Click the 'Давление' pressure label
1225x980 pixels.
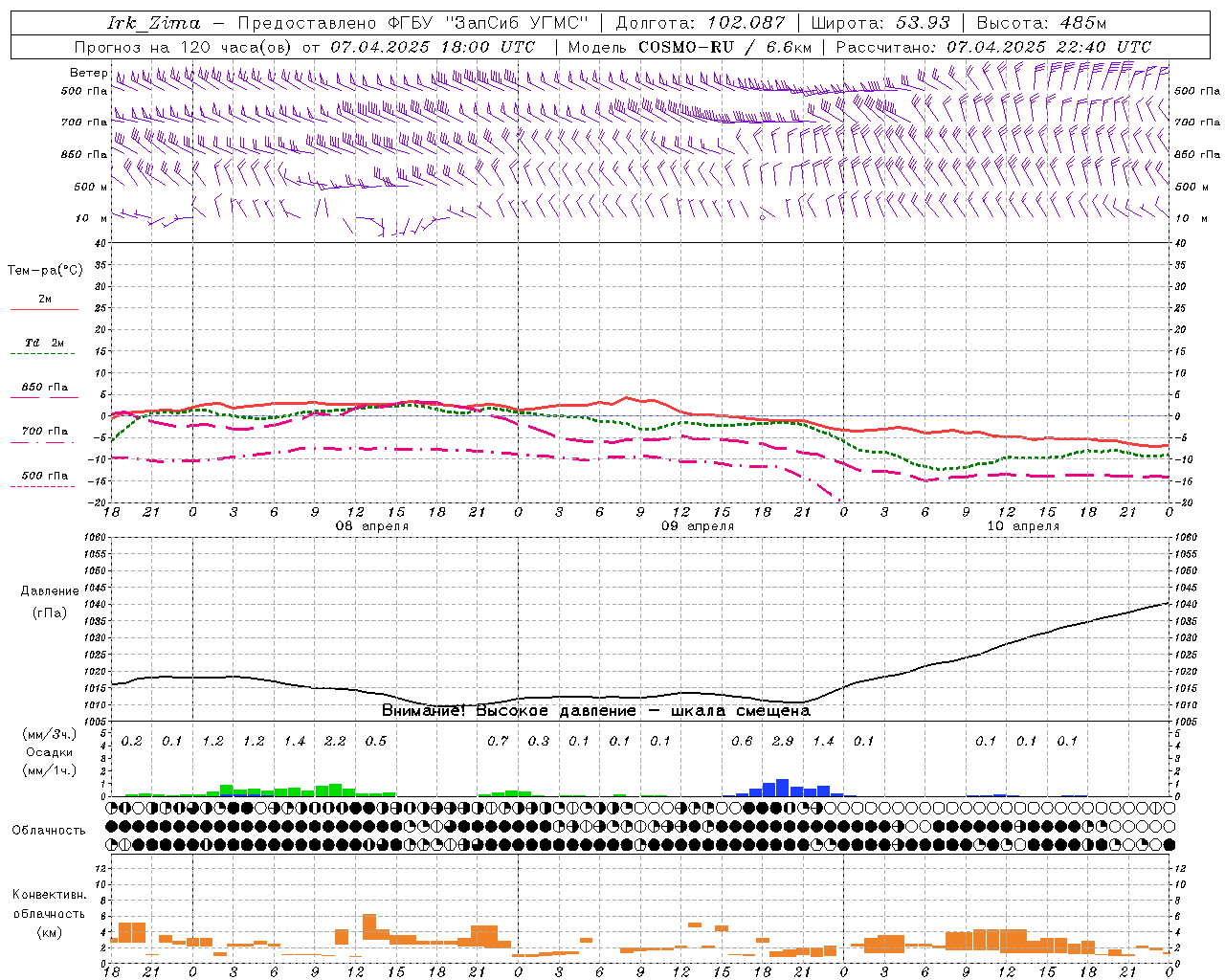(x=50, y=591)
